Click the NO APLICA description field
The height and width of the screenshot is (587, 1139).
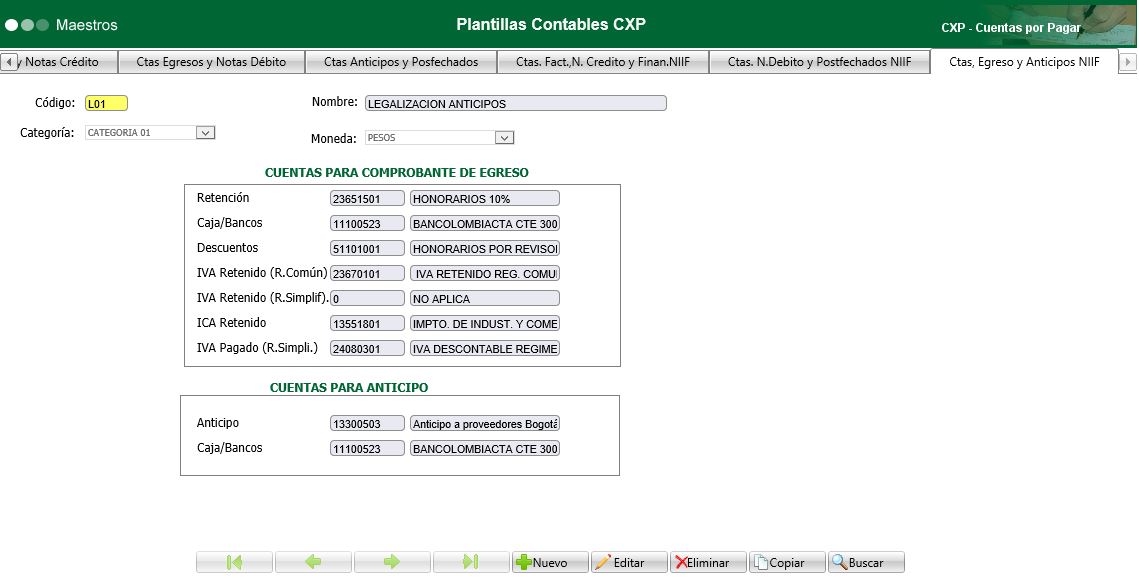(x=485, y=298)
